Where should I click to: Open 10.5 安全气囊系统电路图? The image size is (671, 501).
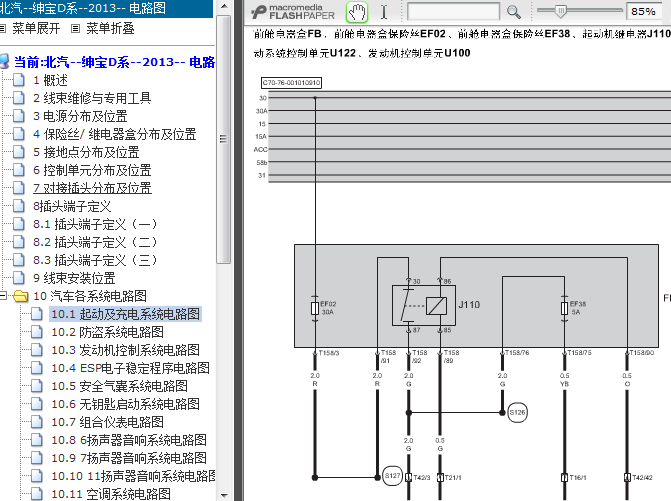[x=119, y=386]
